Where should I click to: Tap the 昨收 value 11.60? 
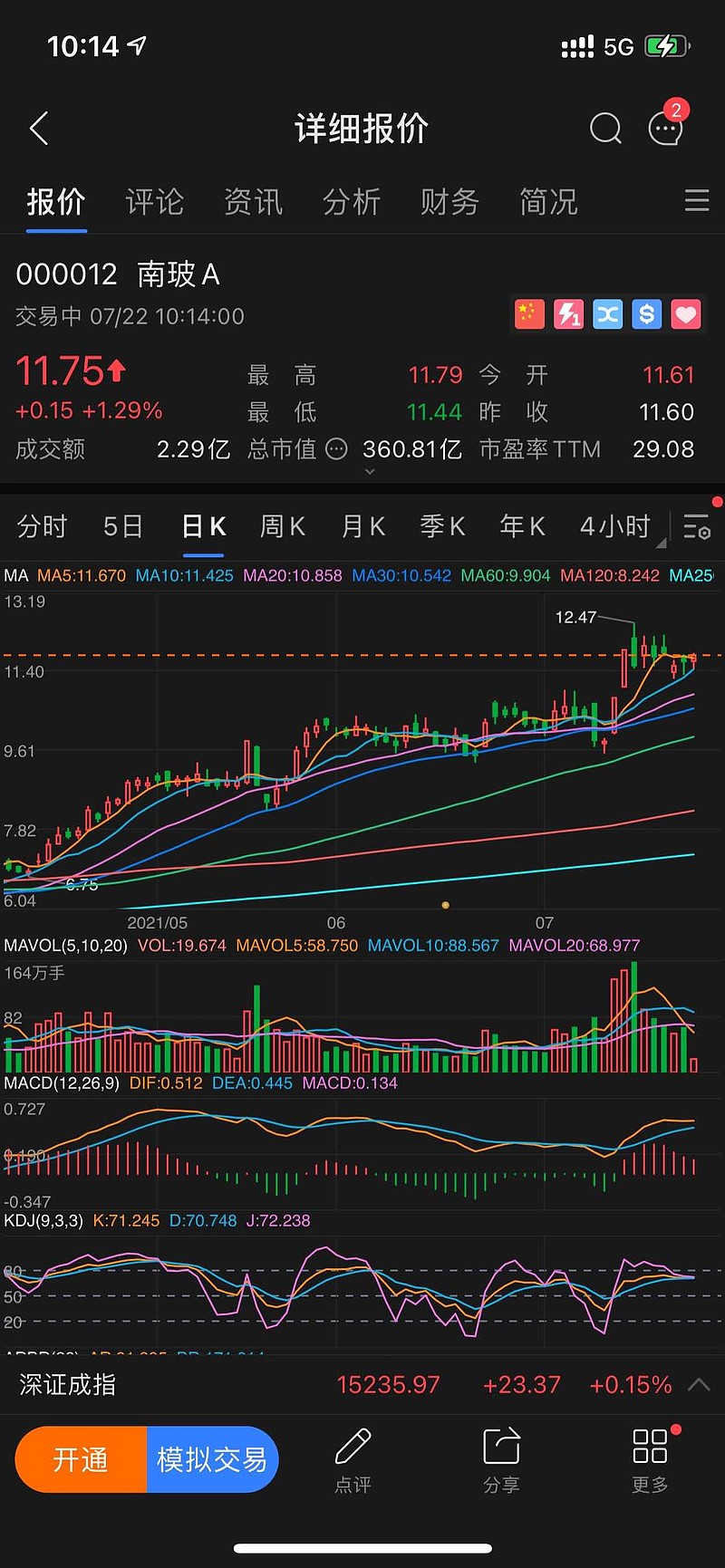(667, 412)
